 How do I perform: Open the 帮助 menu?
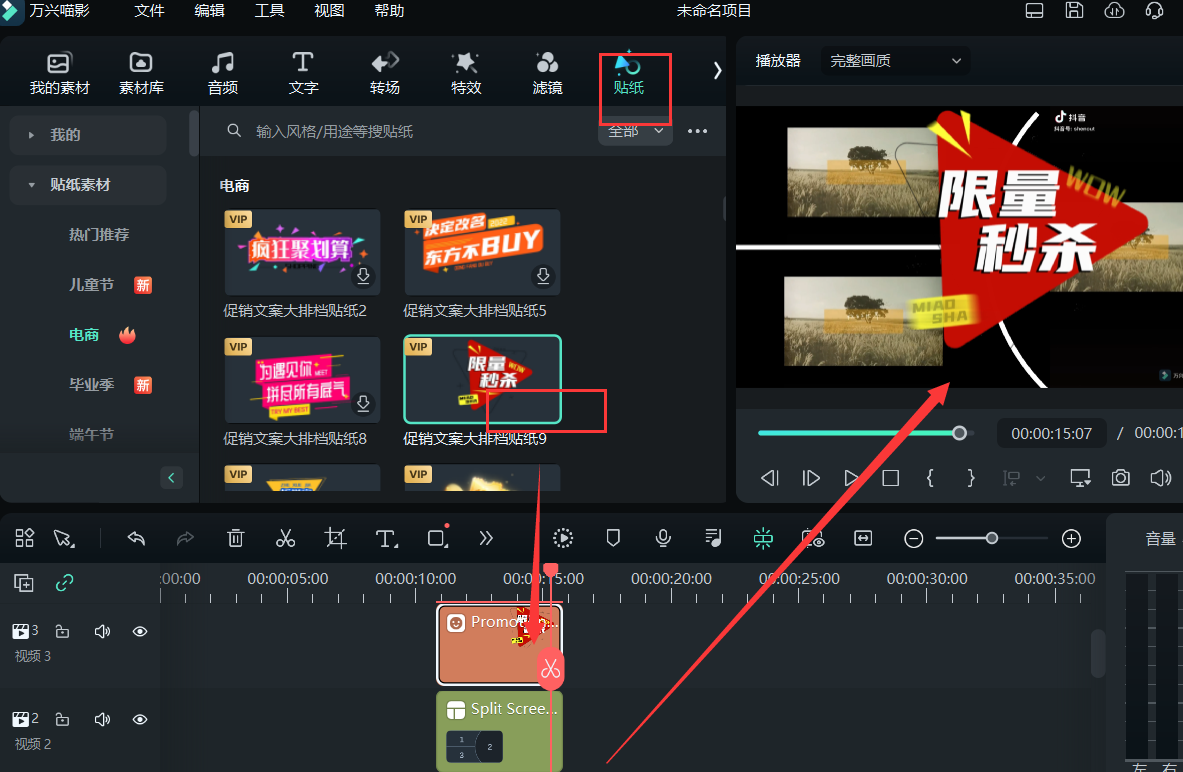pos(389,11)
